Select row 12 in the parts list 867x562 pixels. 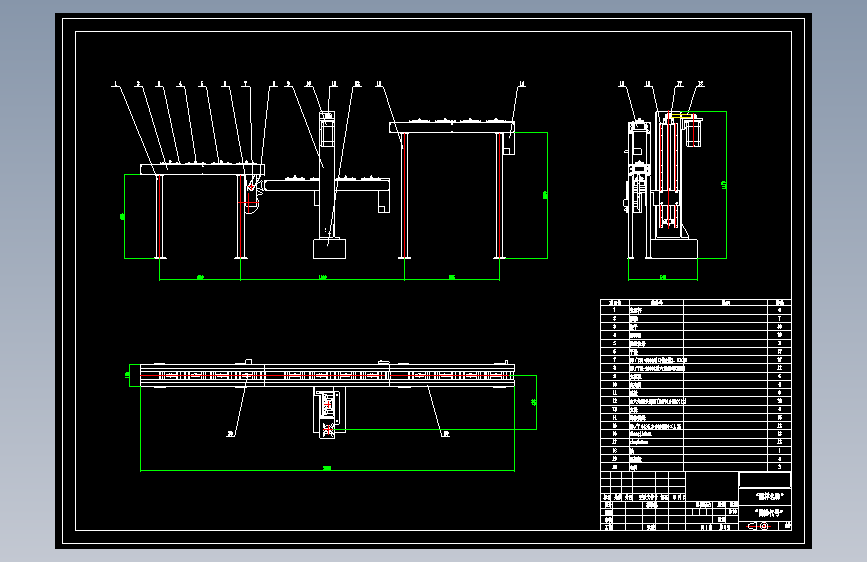pyautogui.click(x=696, y=401)
